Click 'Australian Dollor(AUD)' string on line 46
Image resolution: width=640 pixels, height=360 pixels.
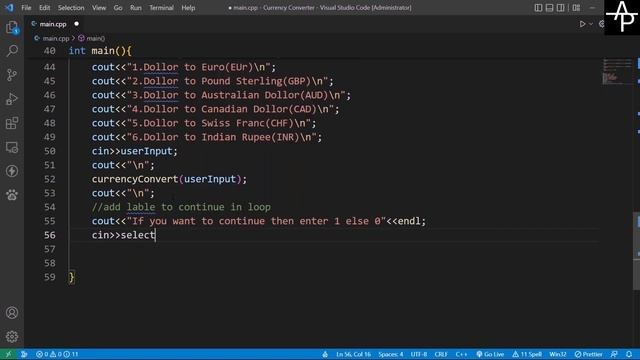[x=265, y=95]
